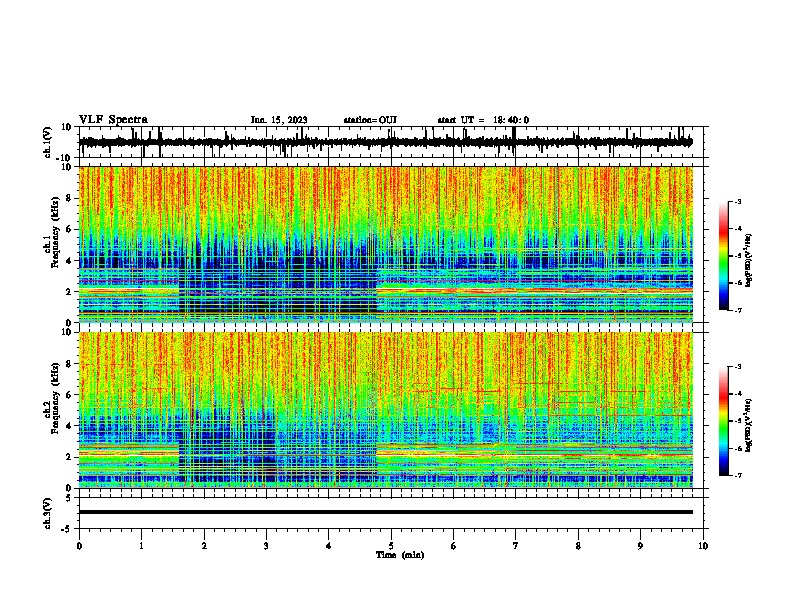Select the "start UT = 18:40: 0" text

click(483, 120)
